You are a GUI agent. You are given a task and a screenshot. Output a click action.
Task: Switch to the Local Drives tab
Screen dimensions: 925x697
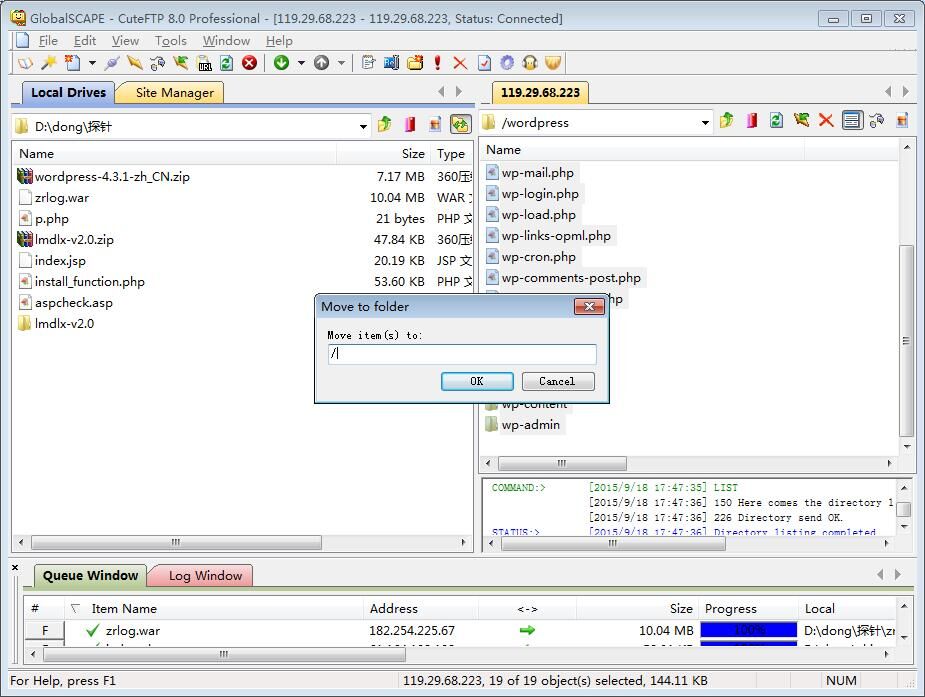[x=68, y=93]
